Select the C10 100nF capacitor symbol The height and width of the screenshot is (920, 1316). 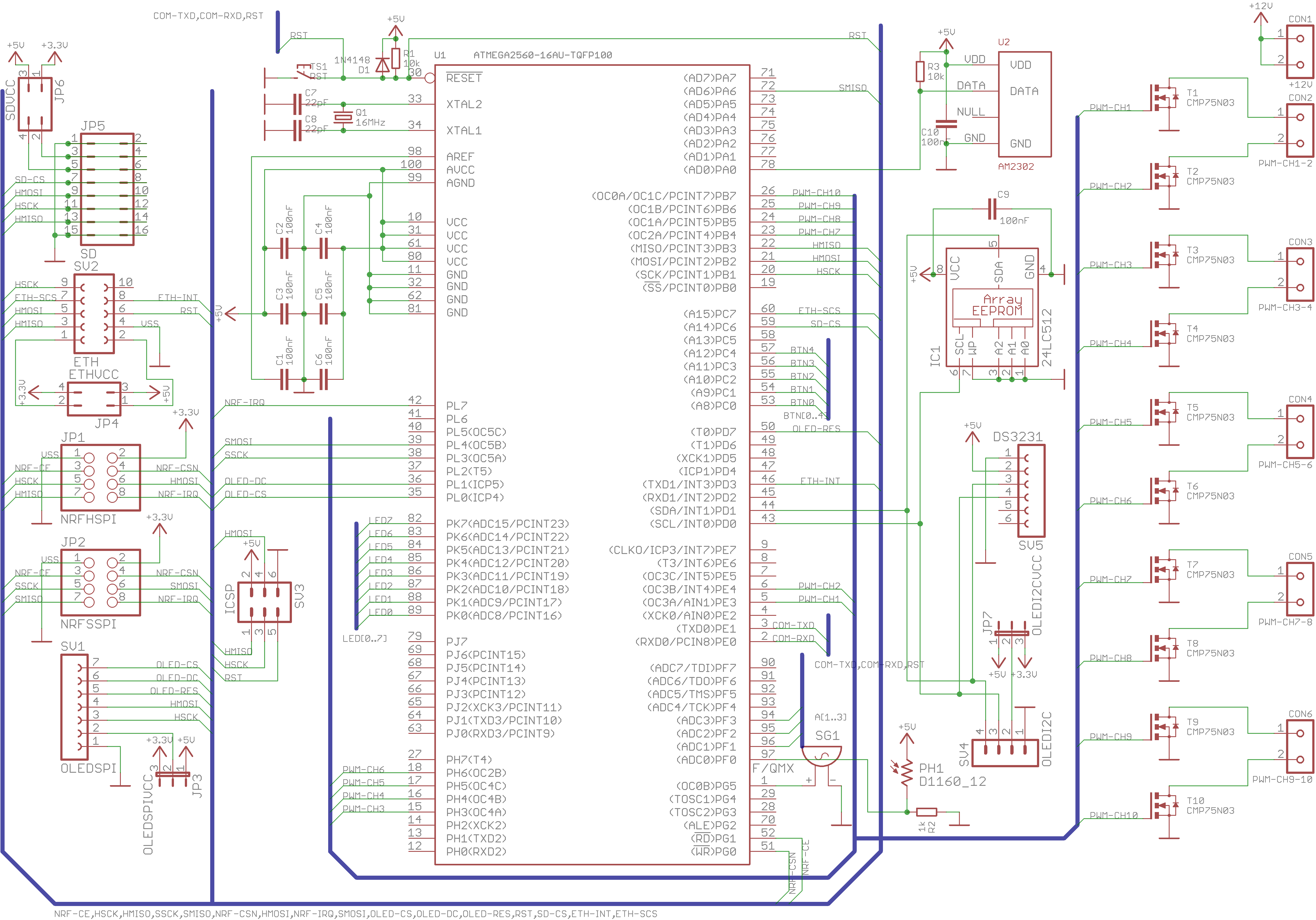(x=946, y=124)
